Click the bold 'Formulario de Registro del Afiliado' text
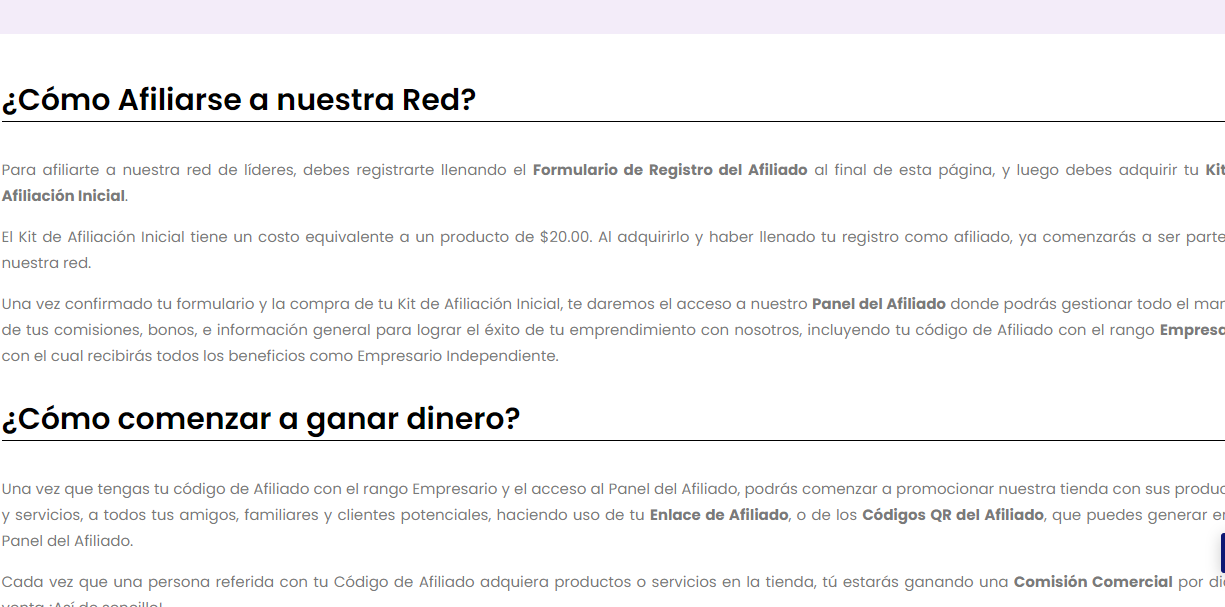This screenshot has height=607, width=1225. point(669,170)
